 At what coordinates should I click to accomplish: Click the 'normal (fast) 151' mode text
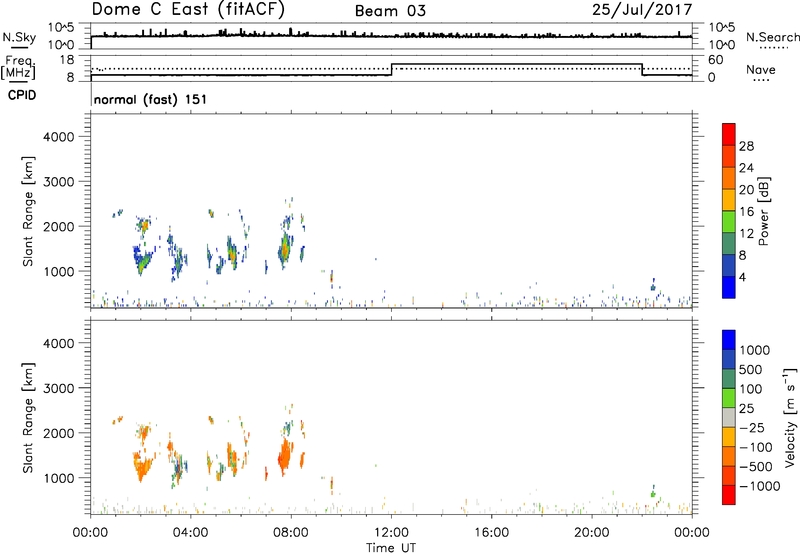[x=150, y=99]
